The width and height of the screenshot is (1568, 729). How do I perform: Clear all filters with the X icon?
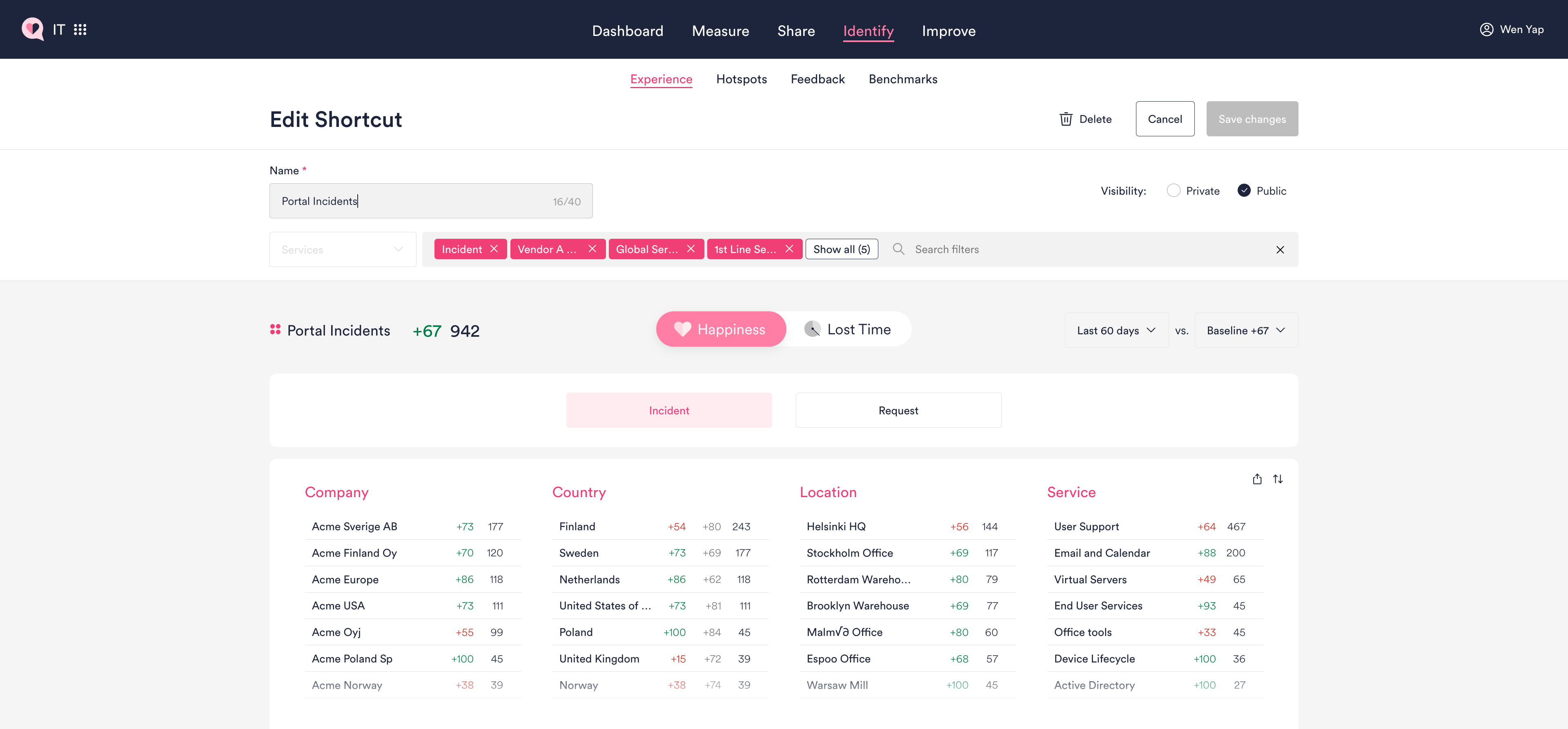click(1279, 249)
